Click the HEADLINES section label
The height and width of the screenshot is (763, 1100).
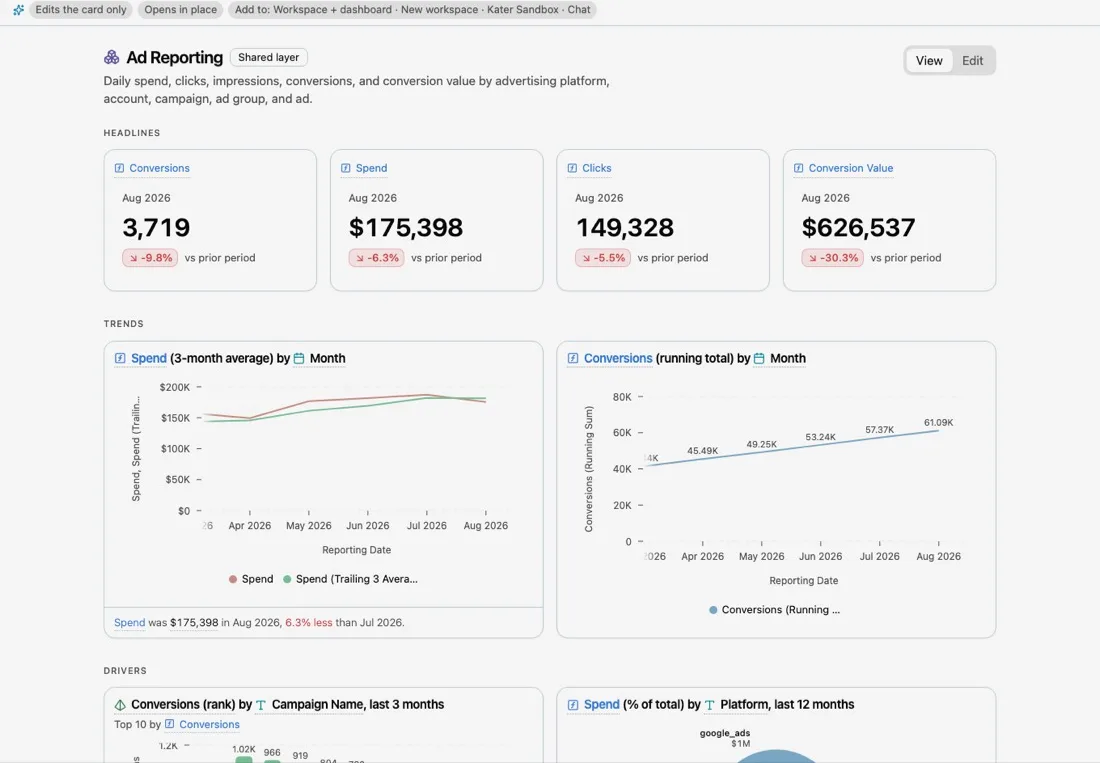coord(132,133)
